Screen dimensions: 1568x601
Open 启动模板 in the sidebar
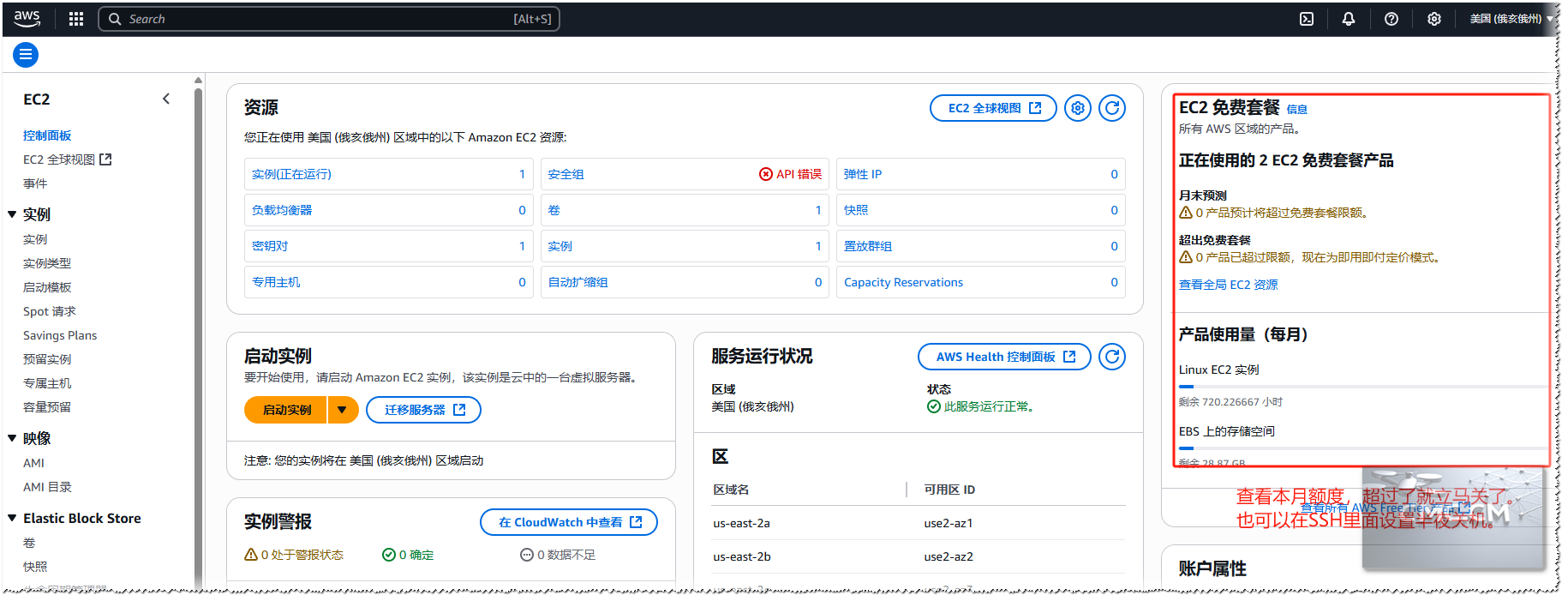point(47,287)
